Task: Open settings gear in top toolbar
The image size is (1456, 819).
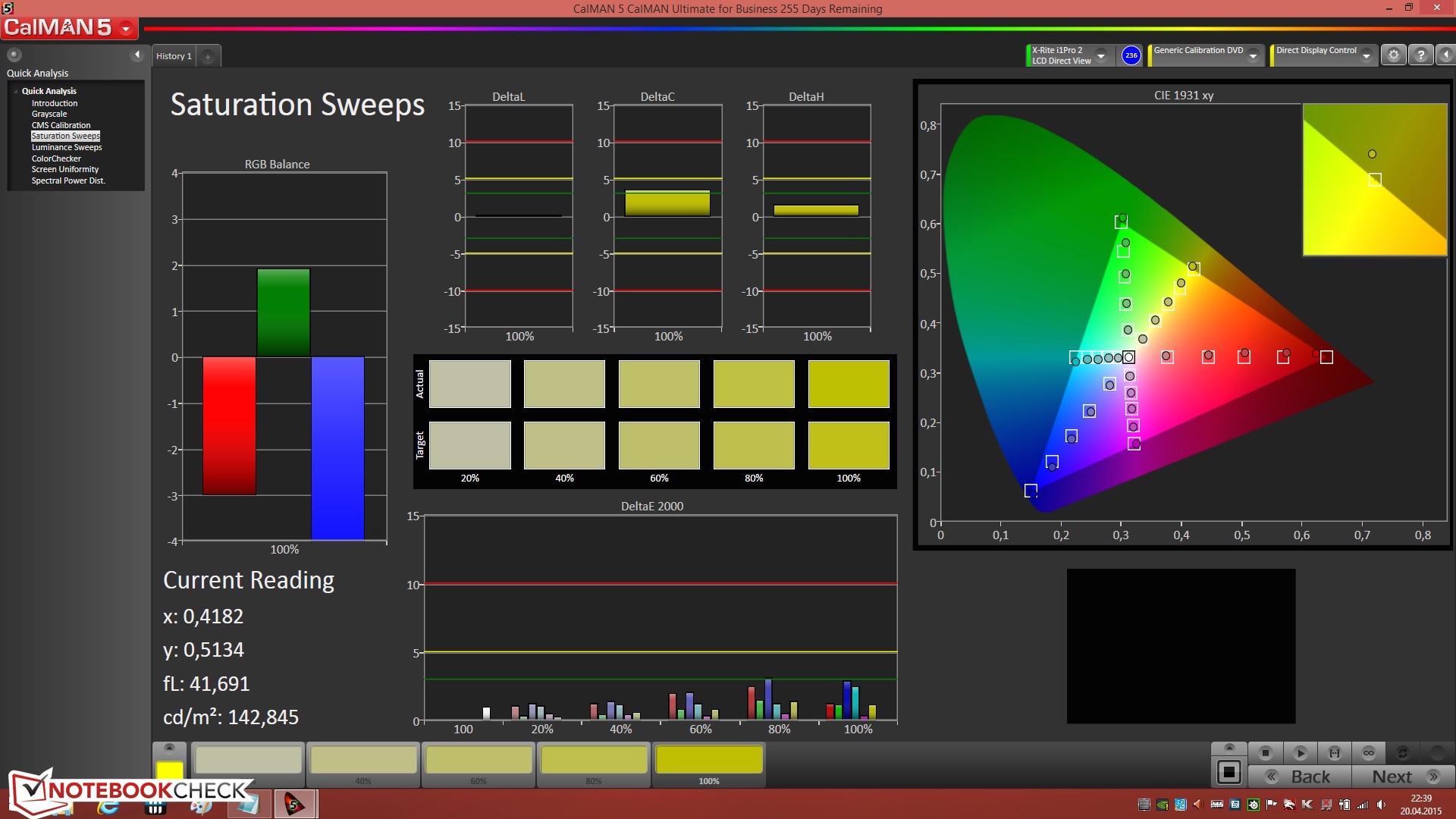Action: pos(1393,55)
